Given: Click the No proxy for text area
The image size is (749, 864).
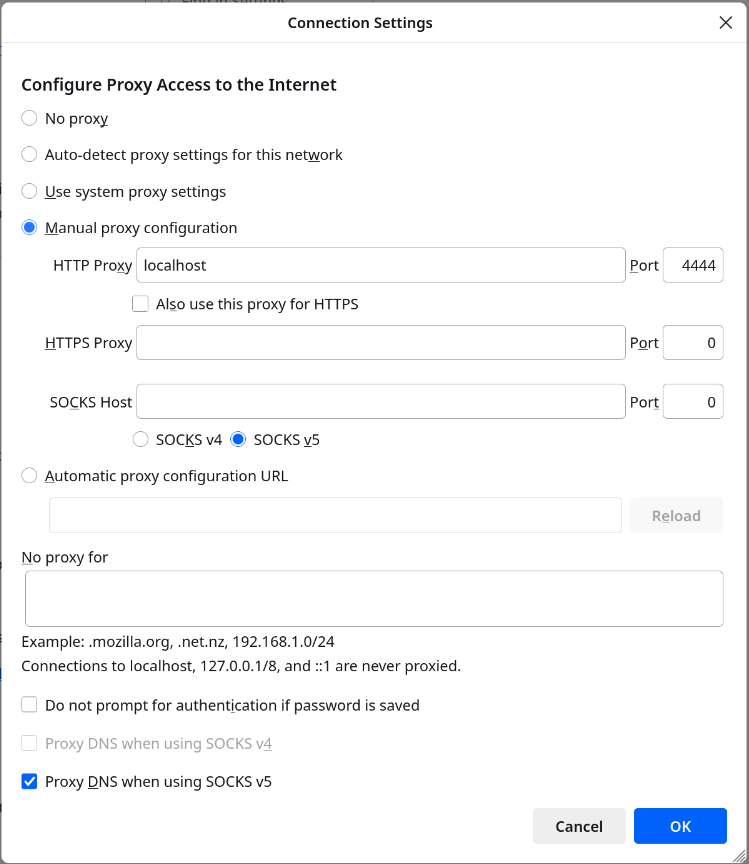Looking at the screenshot, I should click(374, 598).
